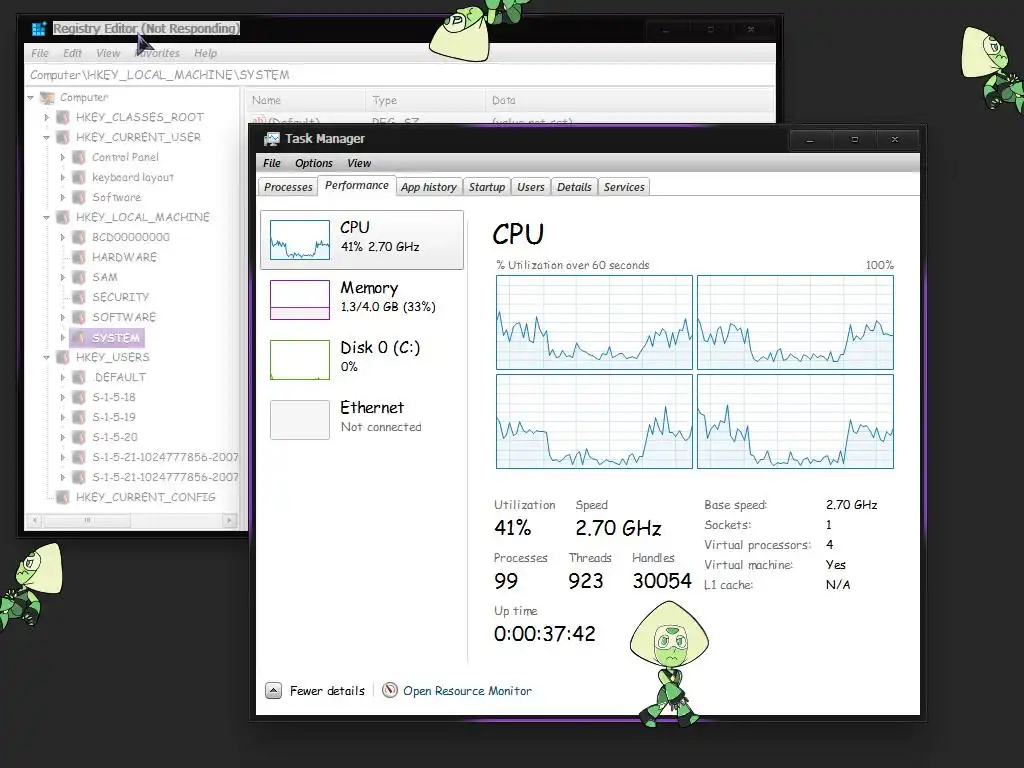Switch to the Details tab

[574, 187]
